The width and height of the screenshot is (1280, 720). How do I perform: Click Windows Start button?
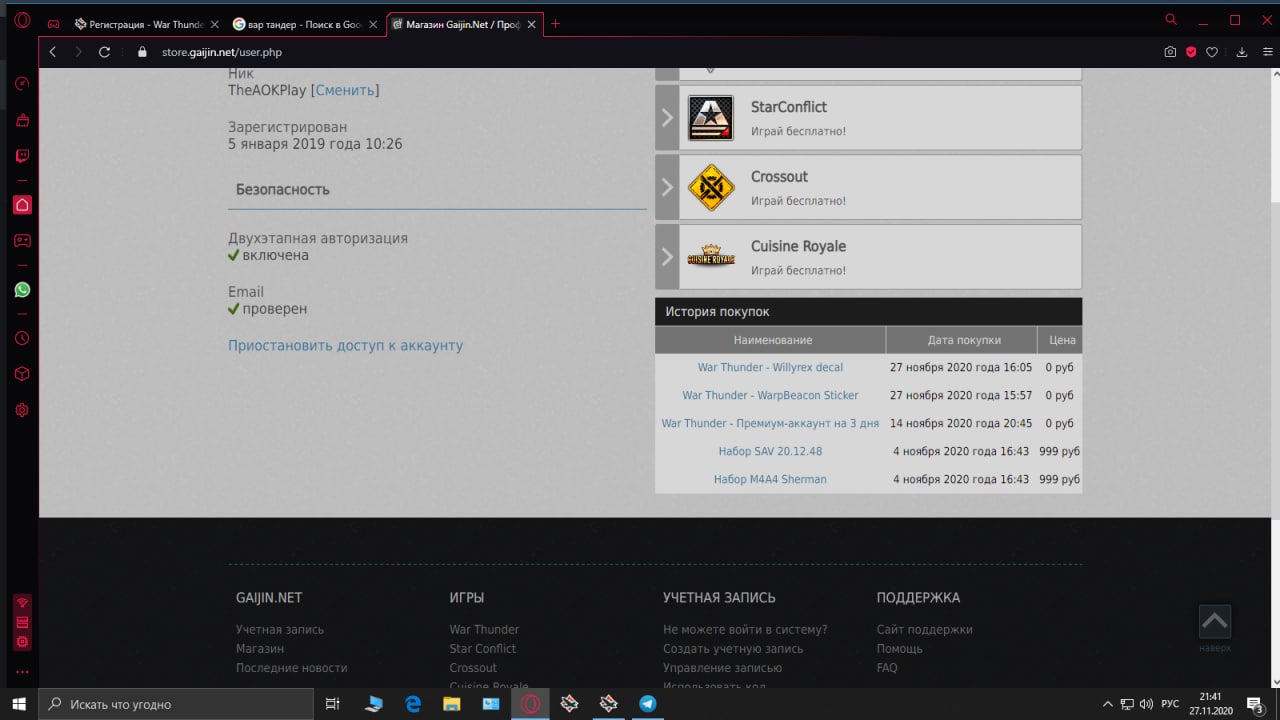pyautogui.click(x=19, y=704)
